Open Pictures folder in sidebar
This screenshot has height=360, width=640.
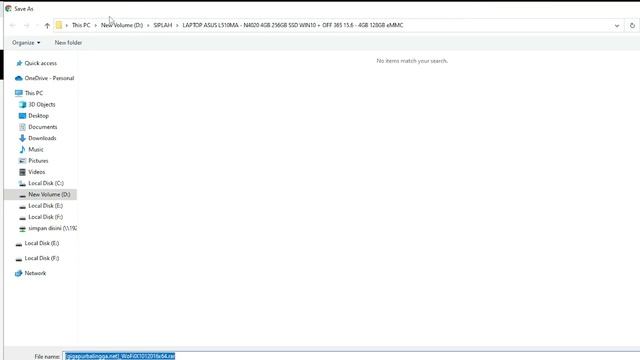coord(38,161)
